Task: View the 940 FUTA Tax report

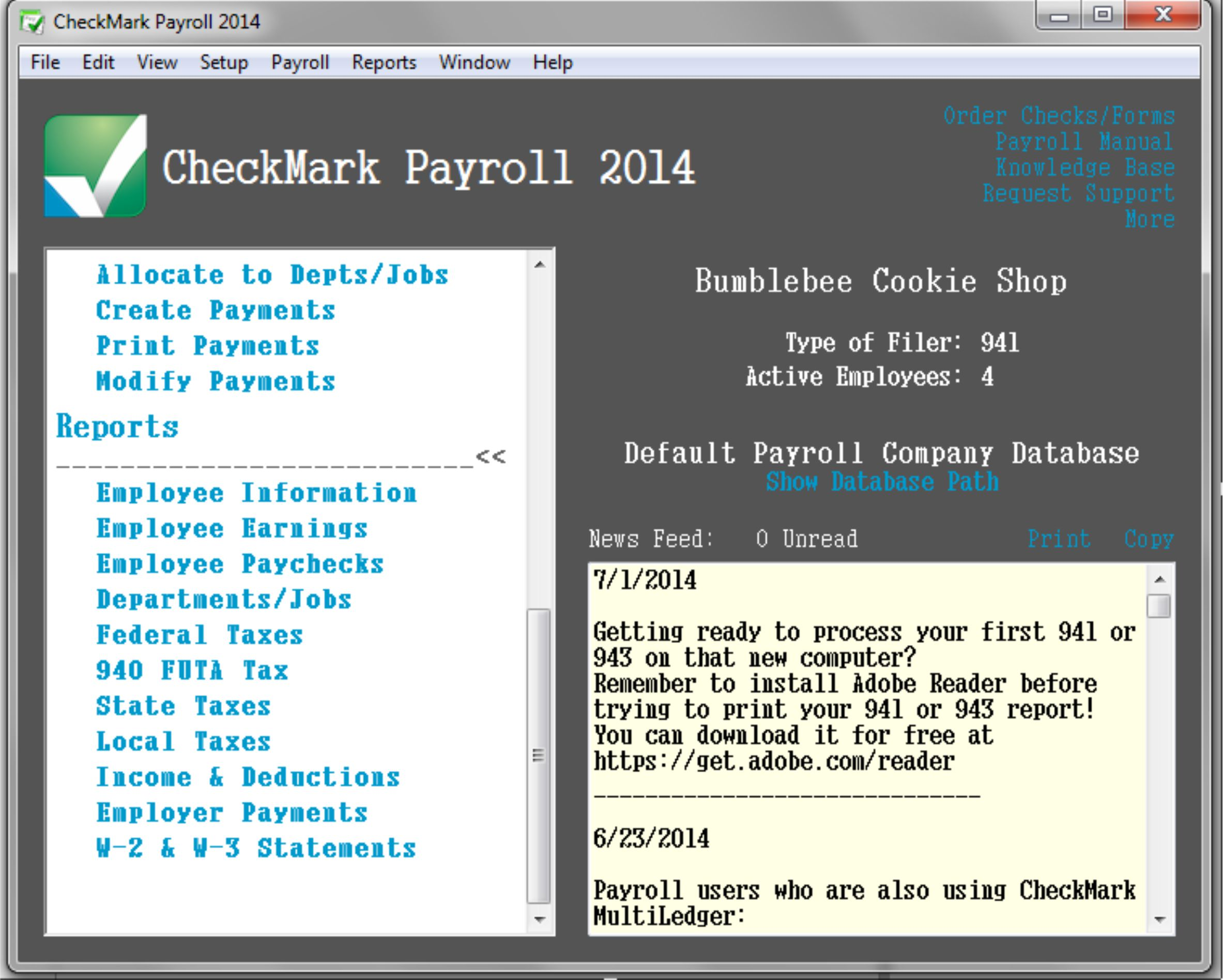Action: [192, 670]
